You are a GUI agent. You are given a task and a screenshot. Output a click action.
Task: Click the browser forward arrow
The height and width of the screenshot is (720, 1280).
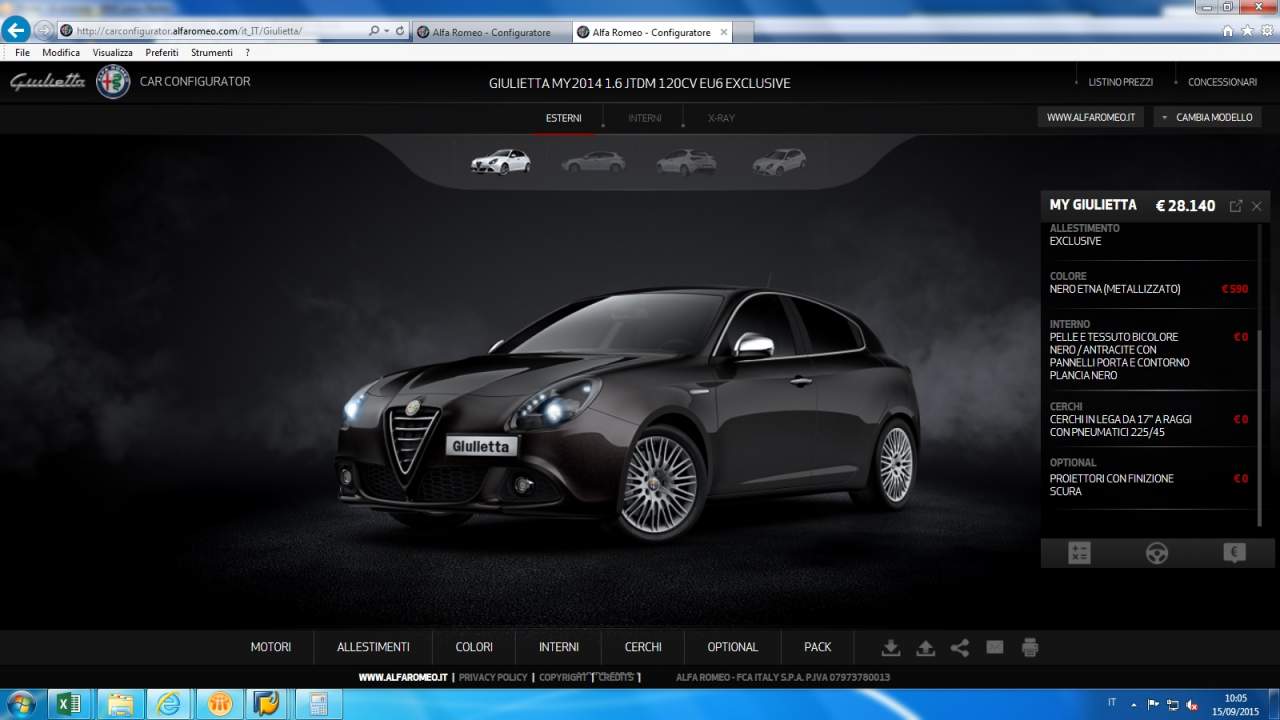(x=44, y=30)
